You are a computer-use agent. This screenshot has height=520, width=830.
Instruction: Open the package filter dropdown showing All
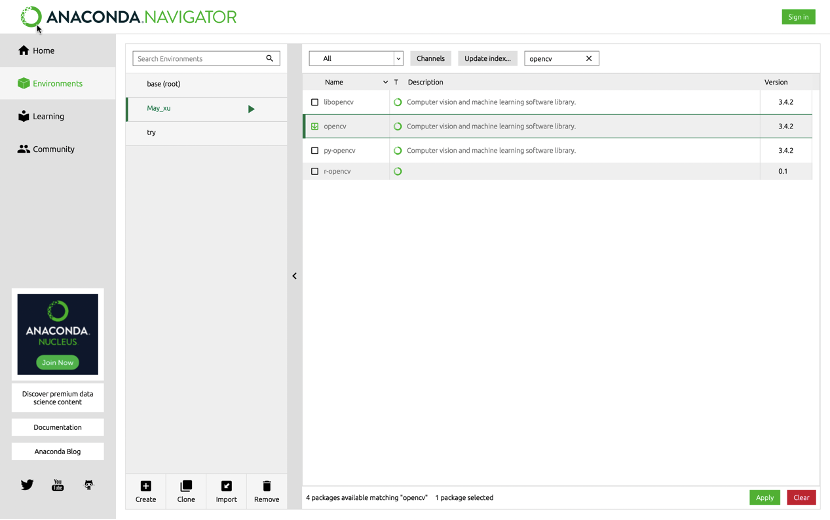pyautogui.click(x=356, y=59)
